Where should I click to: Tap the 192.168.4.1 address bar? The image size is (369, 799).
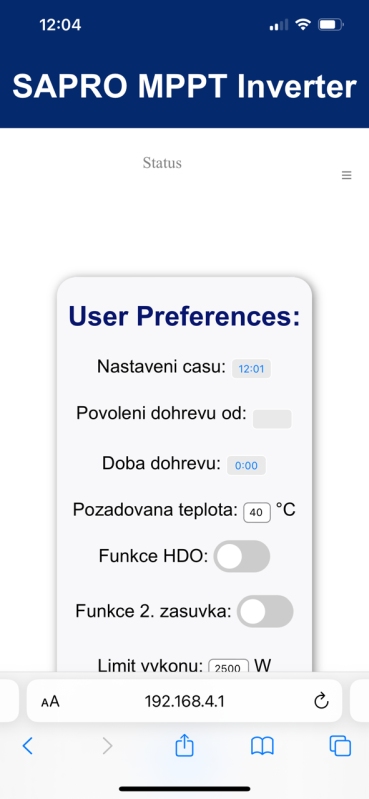(x=184, y=701)
